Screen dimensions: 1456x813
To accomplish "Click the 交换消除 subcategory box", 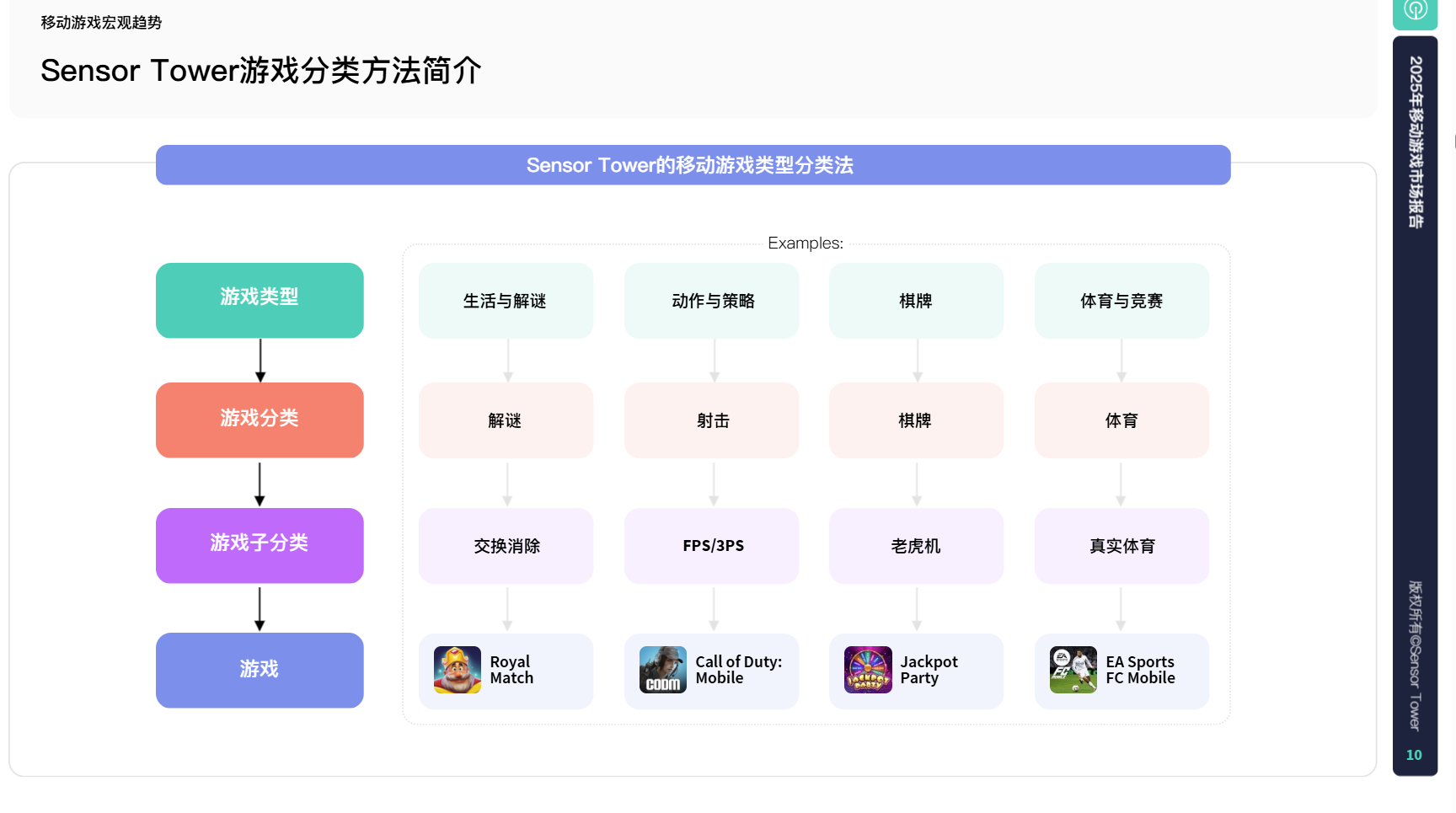I will 506,546.
